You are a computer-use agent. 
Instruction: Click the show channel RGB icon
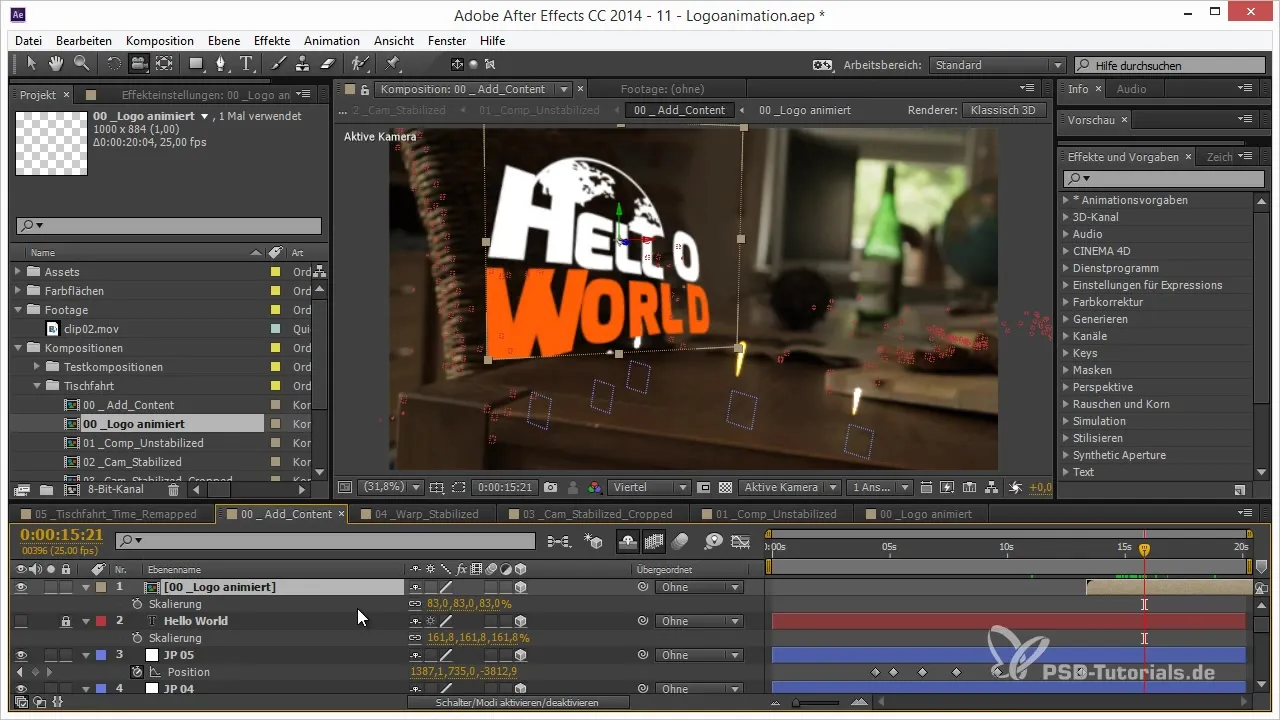click(595, 488)
